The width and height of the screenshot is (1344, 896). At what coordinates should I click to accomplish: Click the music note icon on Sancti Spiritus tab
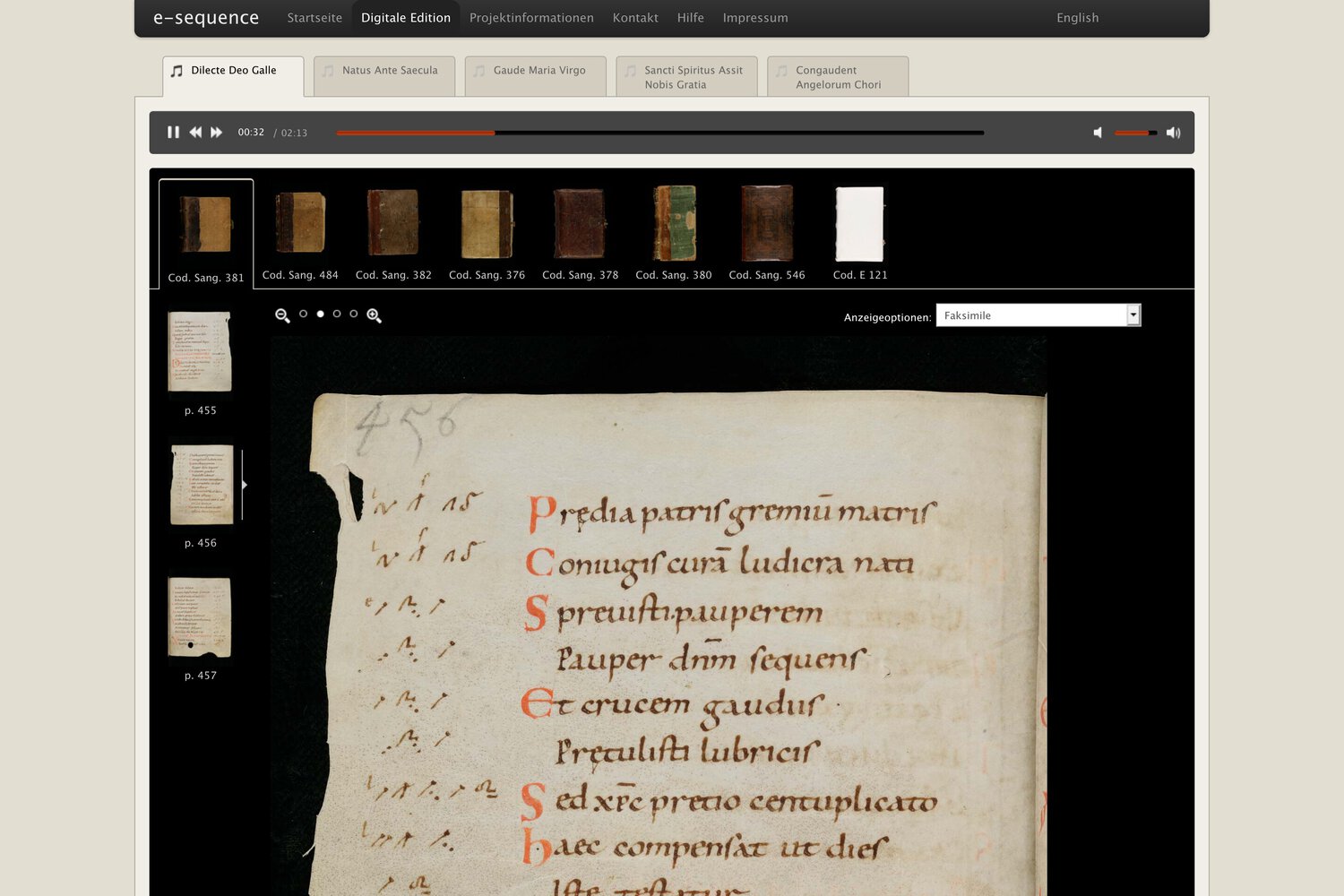pos(631,71)
